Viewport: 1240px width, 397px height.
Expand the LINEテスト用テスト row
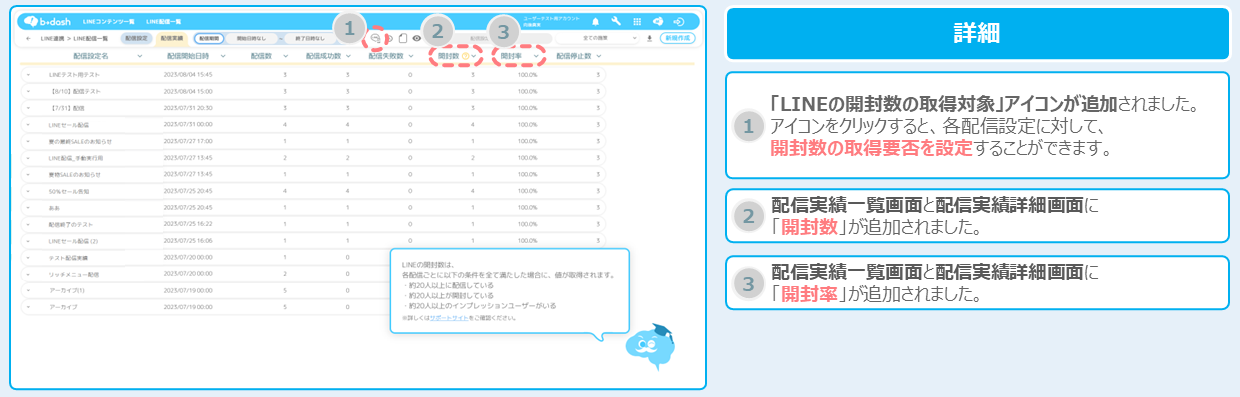pos(28,75)
